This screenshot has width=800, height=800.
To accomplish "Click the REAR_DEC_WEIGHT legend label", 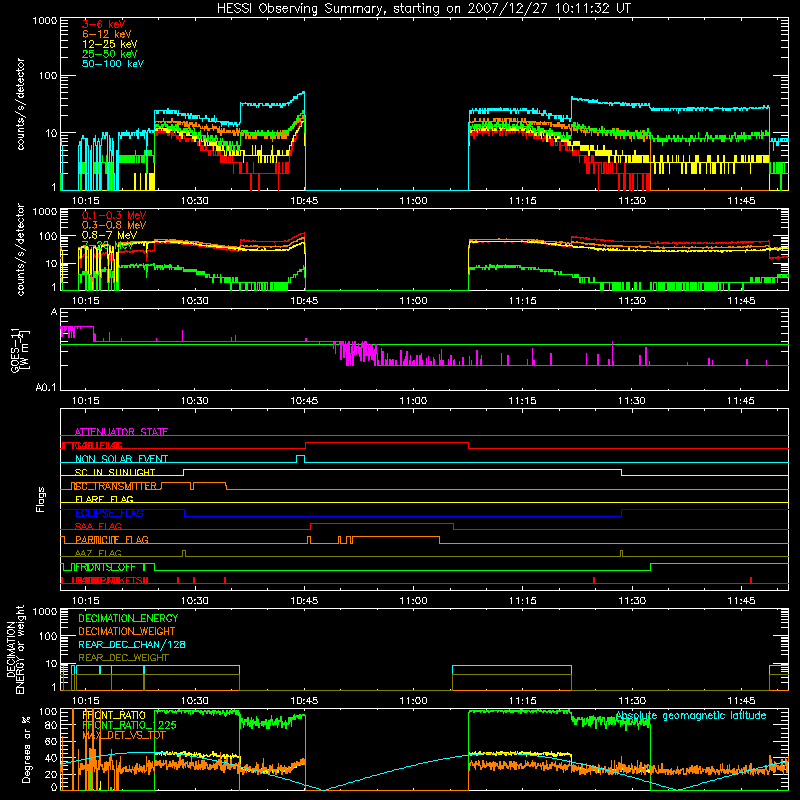I will [123, 658].
